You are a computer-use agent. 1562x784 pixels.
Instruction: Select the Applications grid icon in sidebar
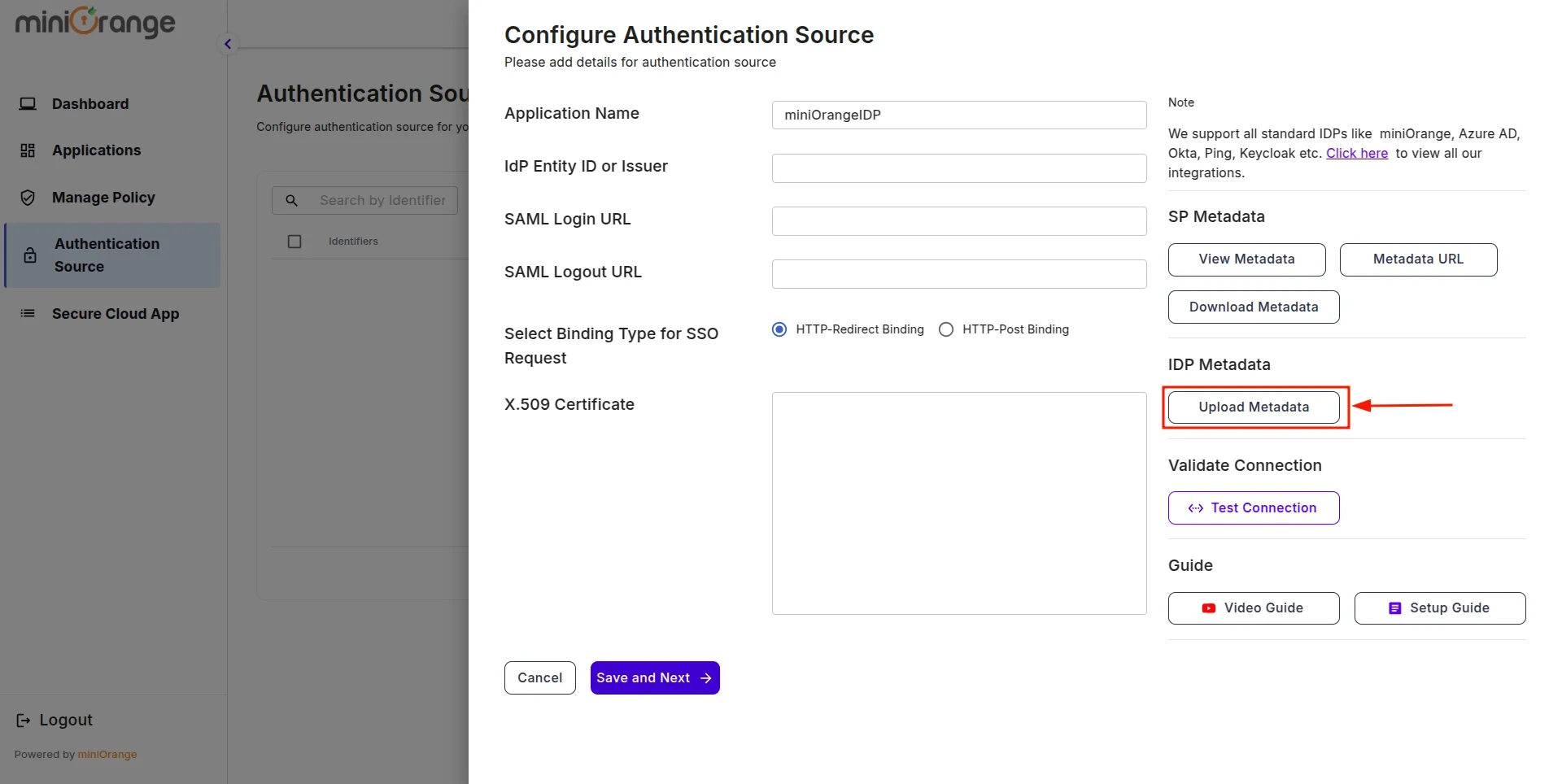(x=28, y=150)
